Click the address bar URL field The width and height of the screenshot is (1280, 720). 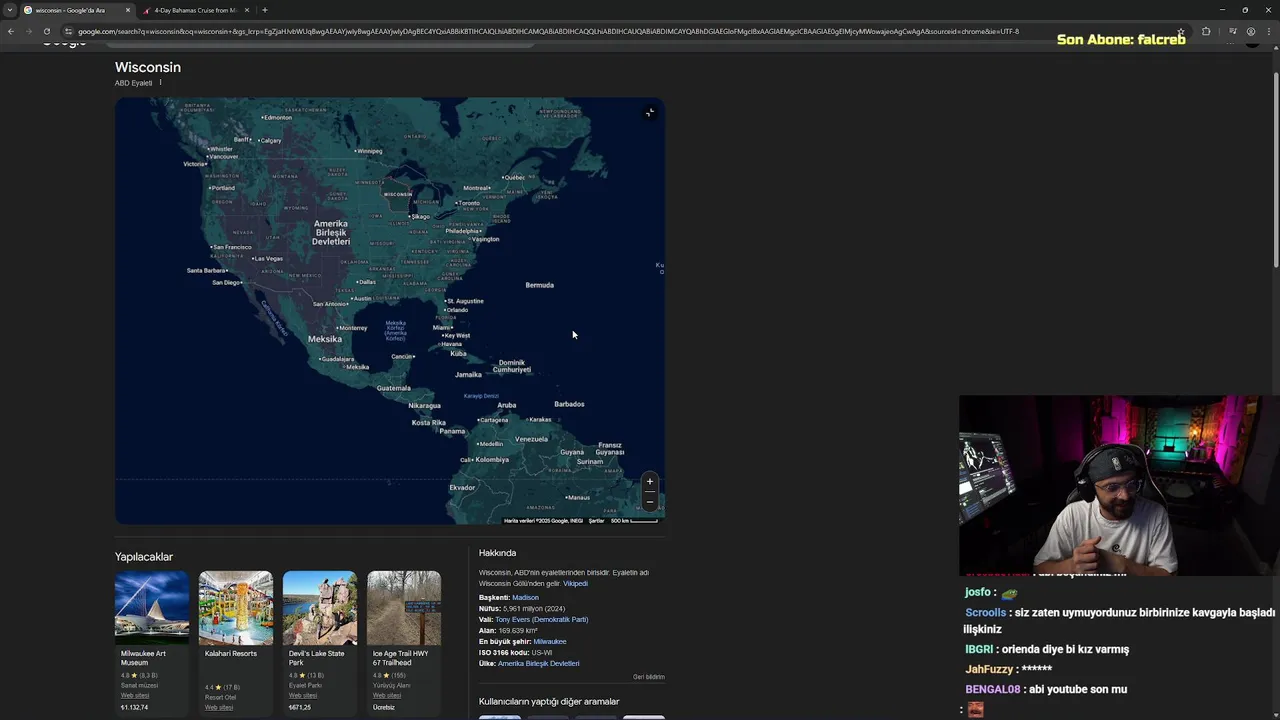coord(550,31)
